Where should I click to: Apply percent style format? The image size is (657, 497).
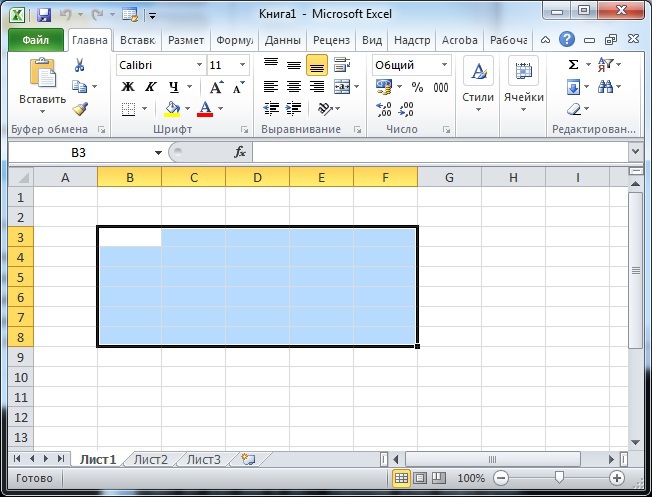(x=417, y=87)
